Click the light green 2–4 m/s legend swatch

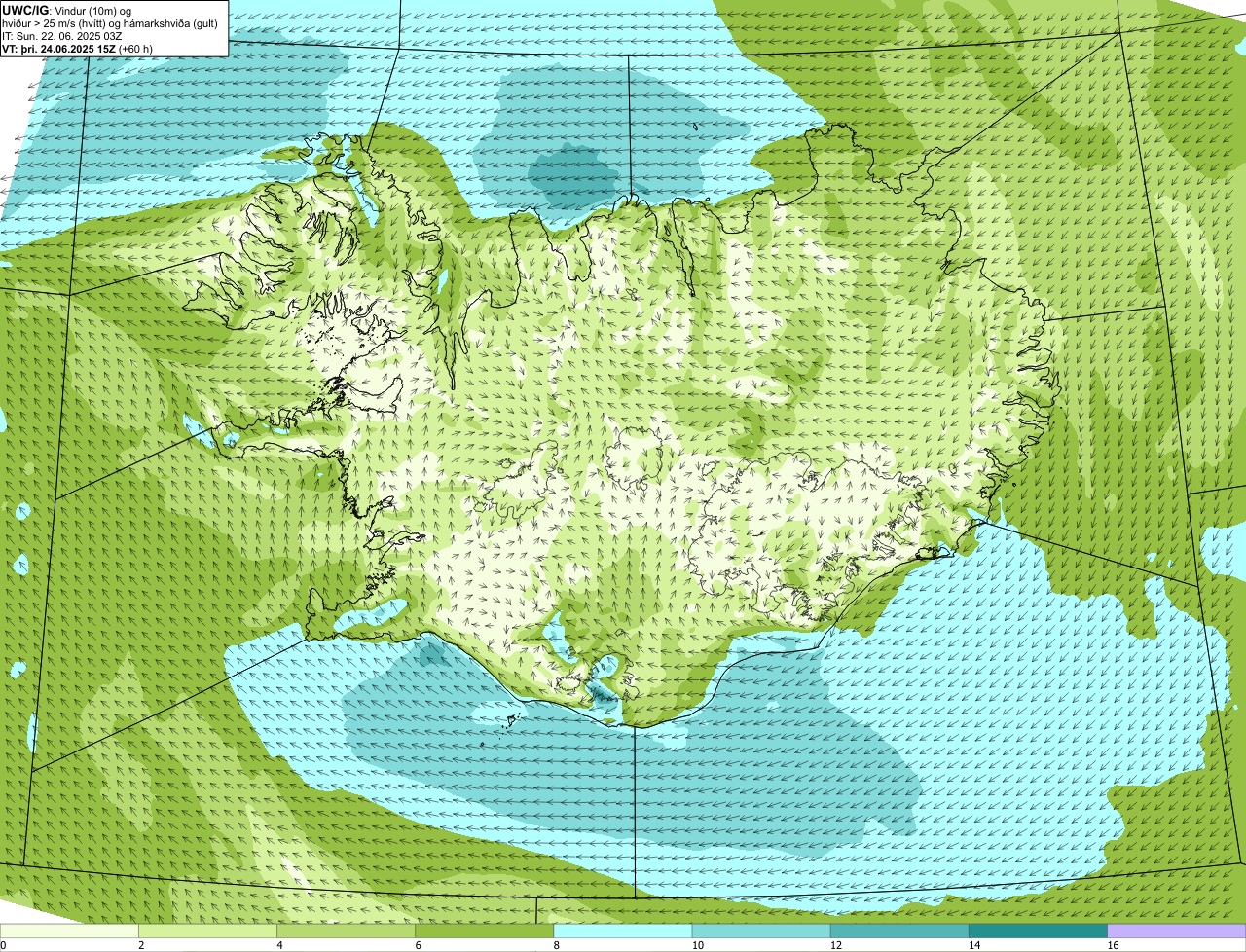pos(207,932)
